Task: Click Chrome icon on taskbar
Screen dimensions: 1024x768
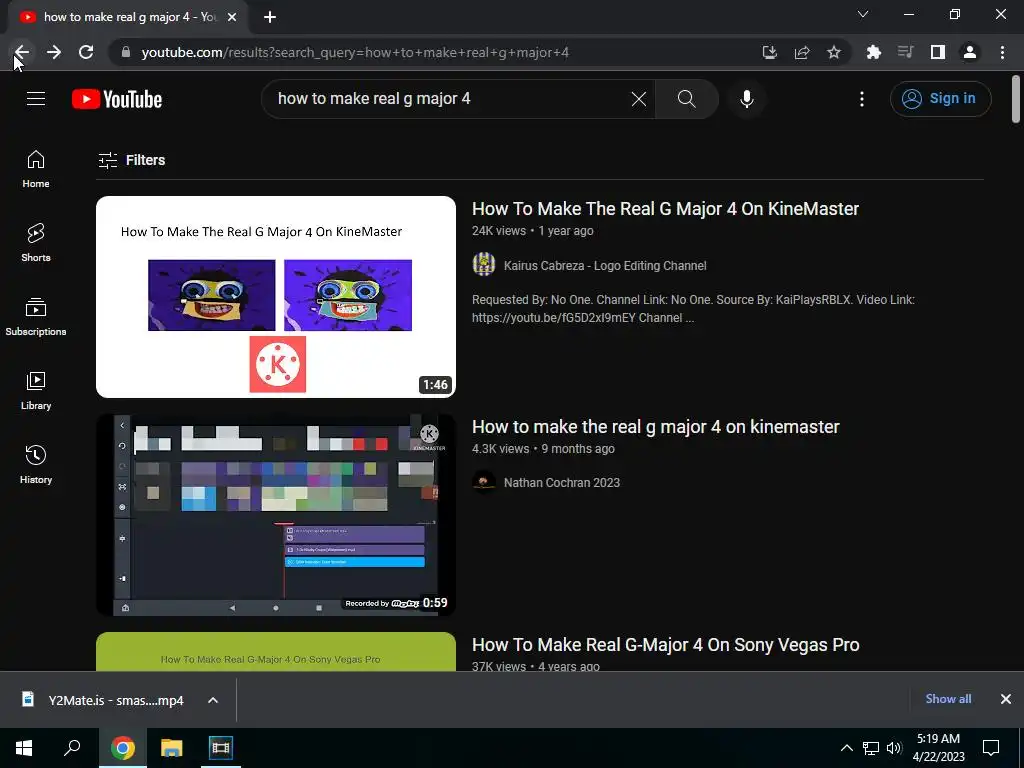Action: [123, 748]
